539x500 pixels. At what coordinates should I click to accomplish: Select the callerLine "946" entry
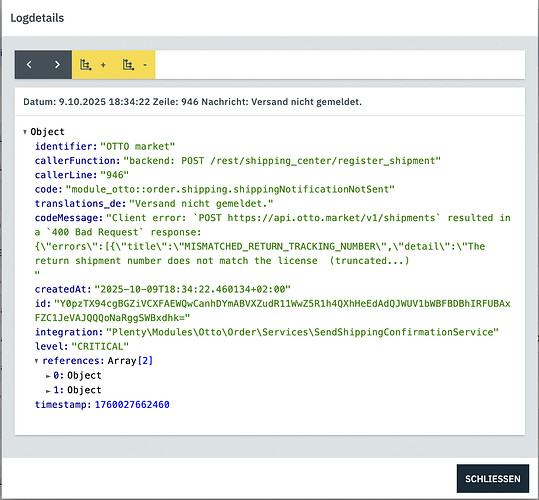tap(82, 175)
